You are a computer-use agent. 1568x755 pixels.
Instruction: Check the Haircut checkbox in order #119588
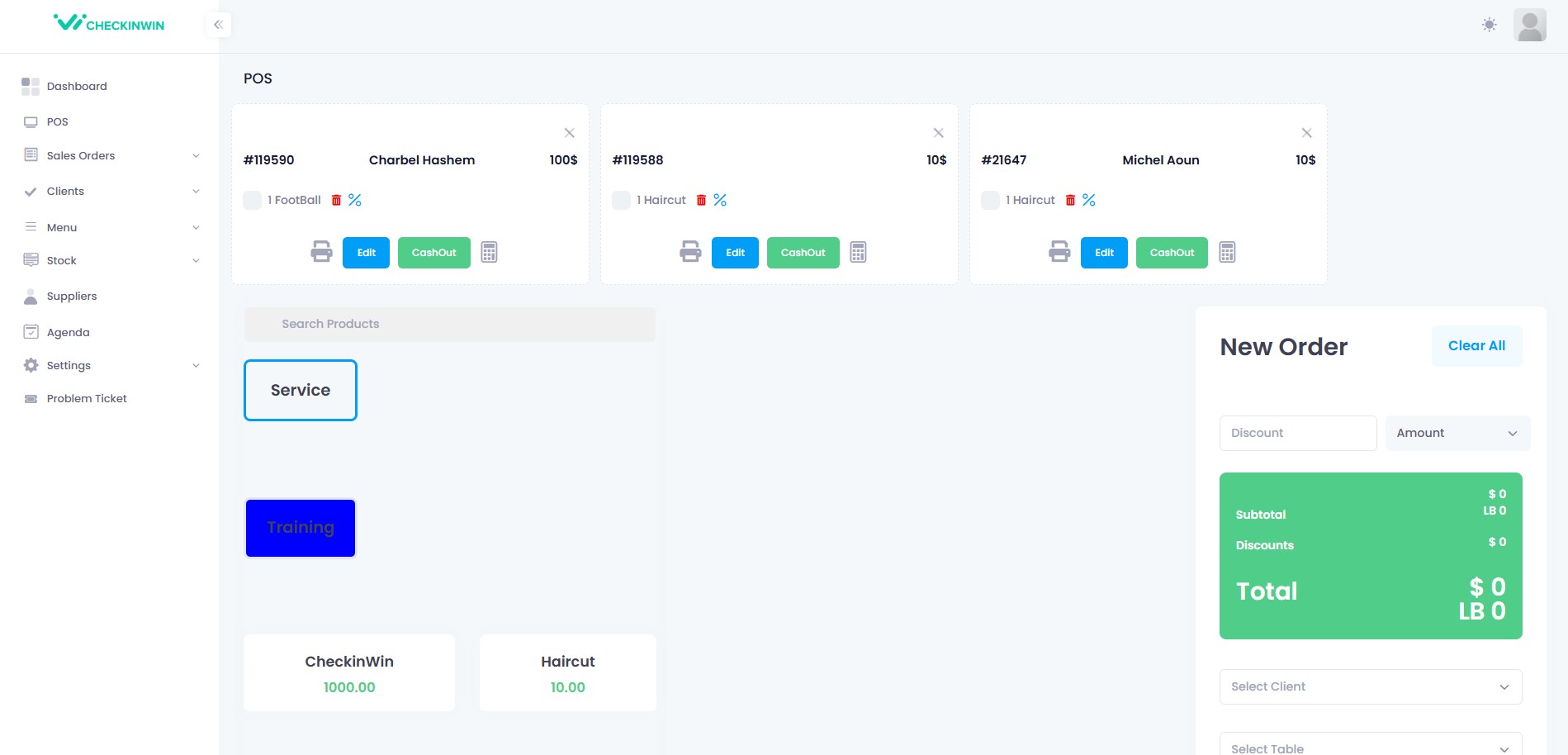pos(621,200)
